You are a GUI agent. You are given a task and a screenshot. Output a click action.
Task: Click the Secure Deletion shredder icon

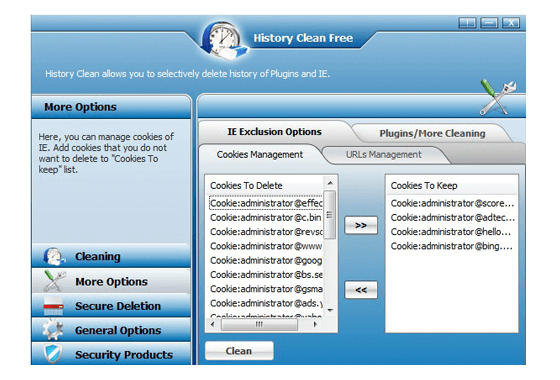(x=53, y=306)
